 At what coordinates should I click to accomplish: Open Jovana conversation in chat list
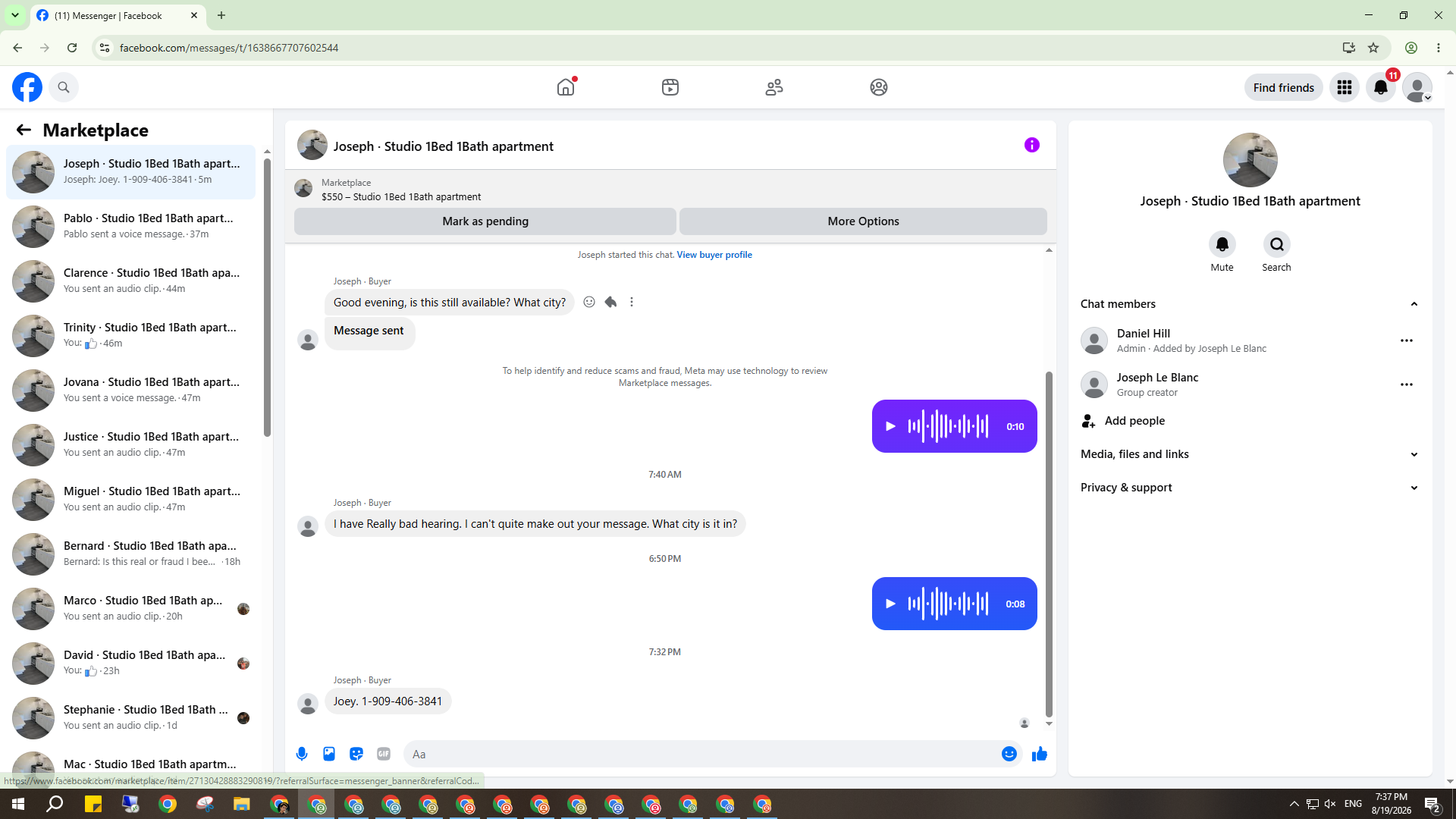tap(131, 391)
